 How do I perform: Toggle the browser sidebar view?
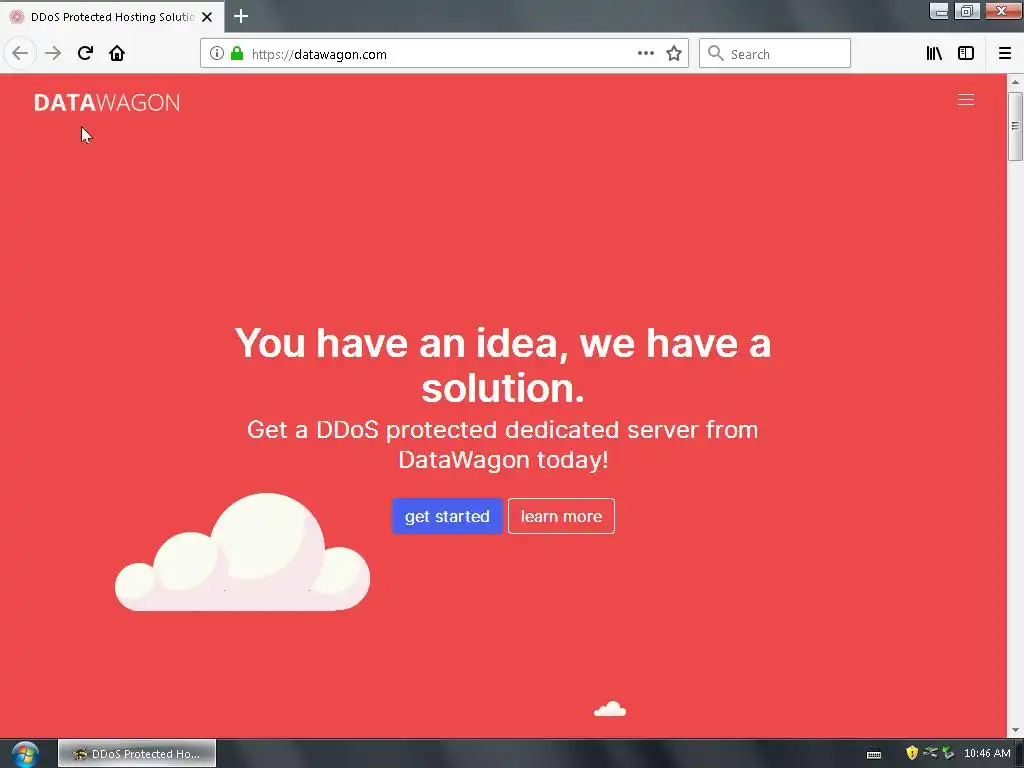coord(966,54)
